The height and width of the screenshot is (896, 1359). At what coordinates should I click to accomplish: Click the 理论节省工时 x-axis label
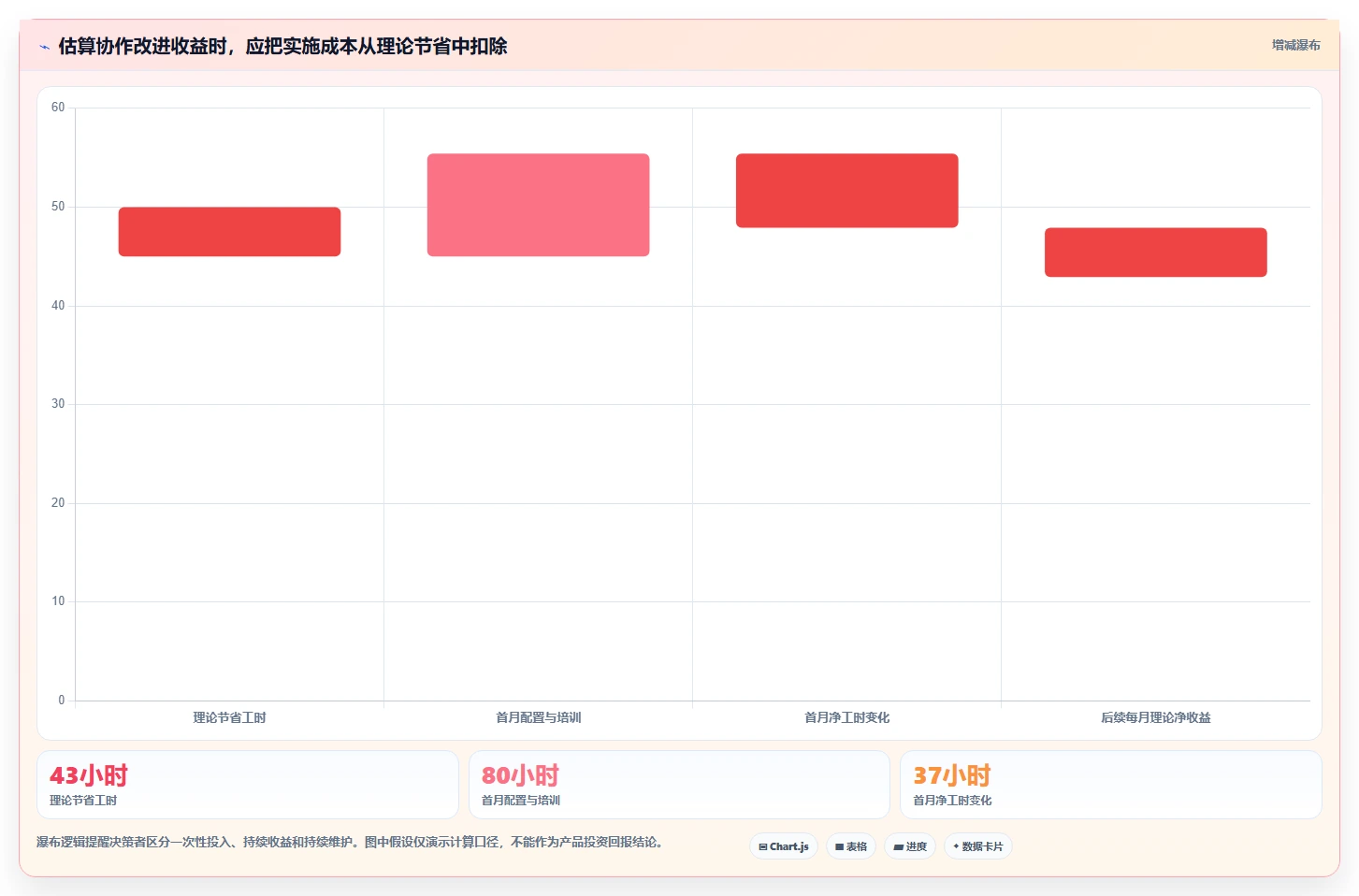(229, 717)
